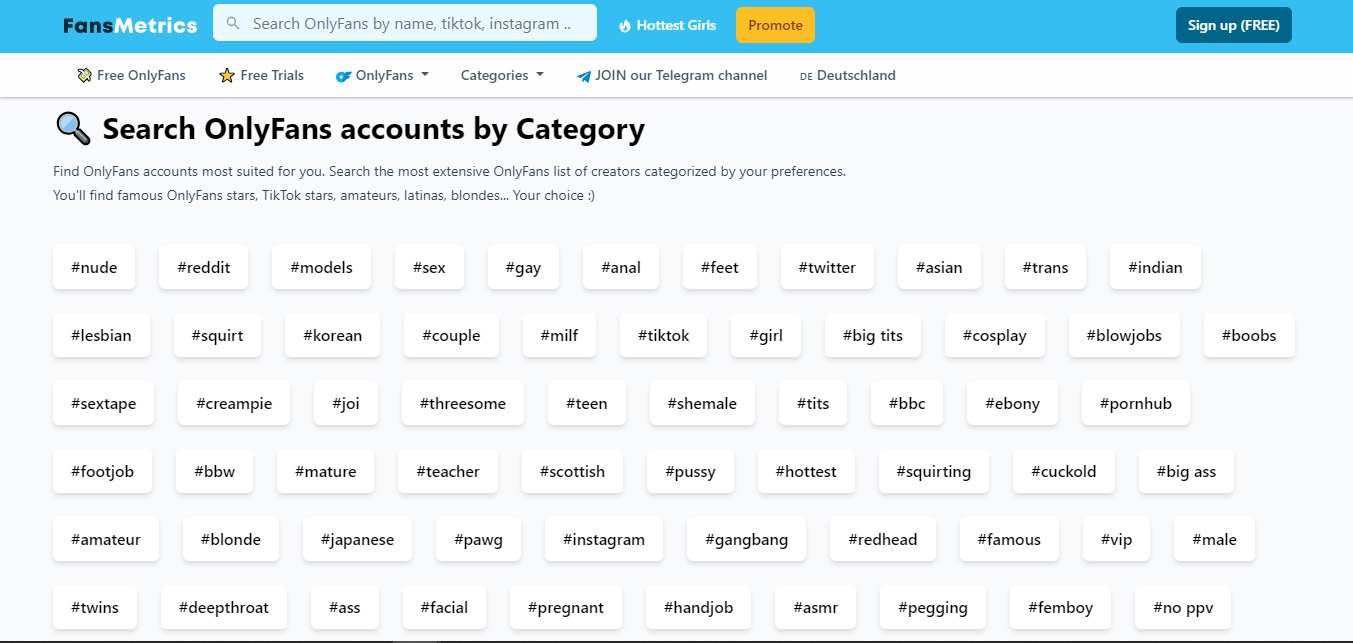1353x643 pixels.
Task: Open JOIN our Telegram channel link
Action: coord(672,75)
